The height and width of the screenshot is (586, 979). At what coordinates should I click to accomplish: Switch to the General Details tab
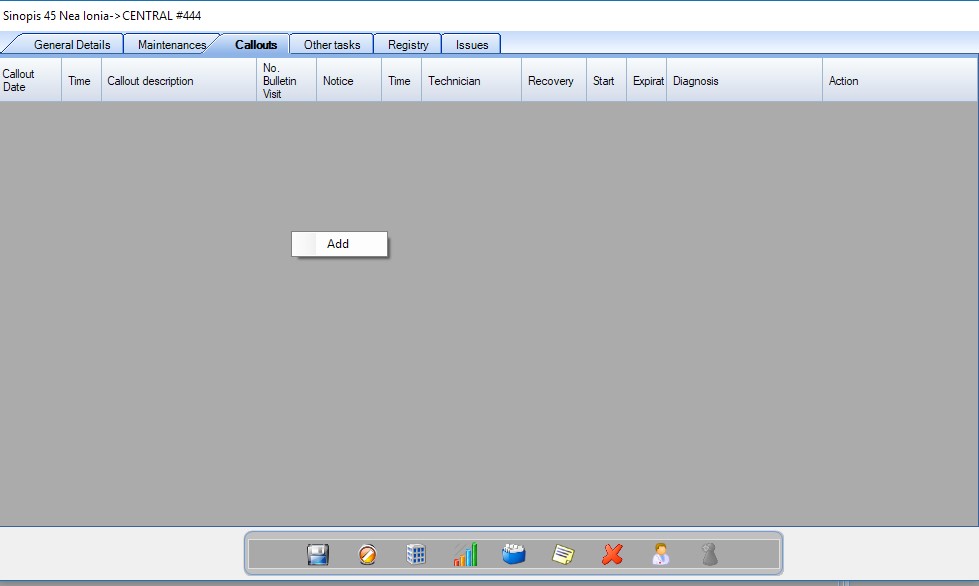[x=72, y=45]
